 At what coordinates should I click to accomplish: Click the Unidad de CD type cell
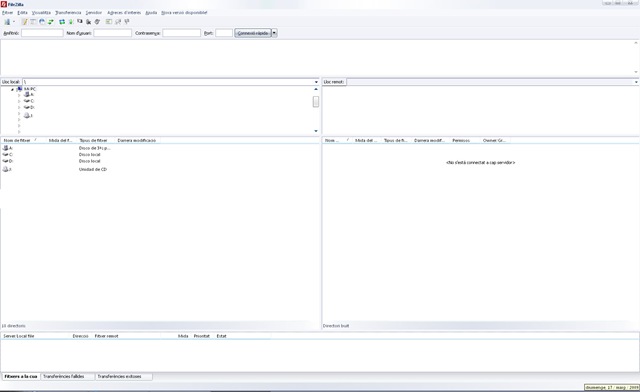93,169
